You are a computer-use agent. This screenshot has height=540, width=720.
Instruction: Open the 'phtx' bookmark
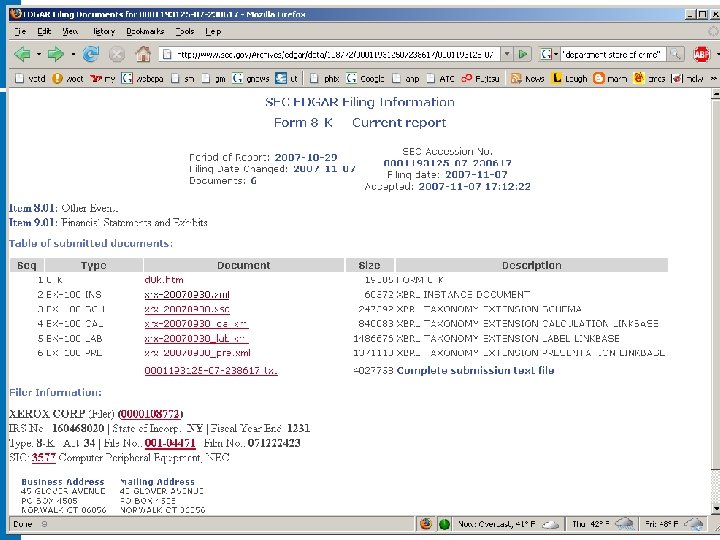(x=325, y=79)
